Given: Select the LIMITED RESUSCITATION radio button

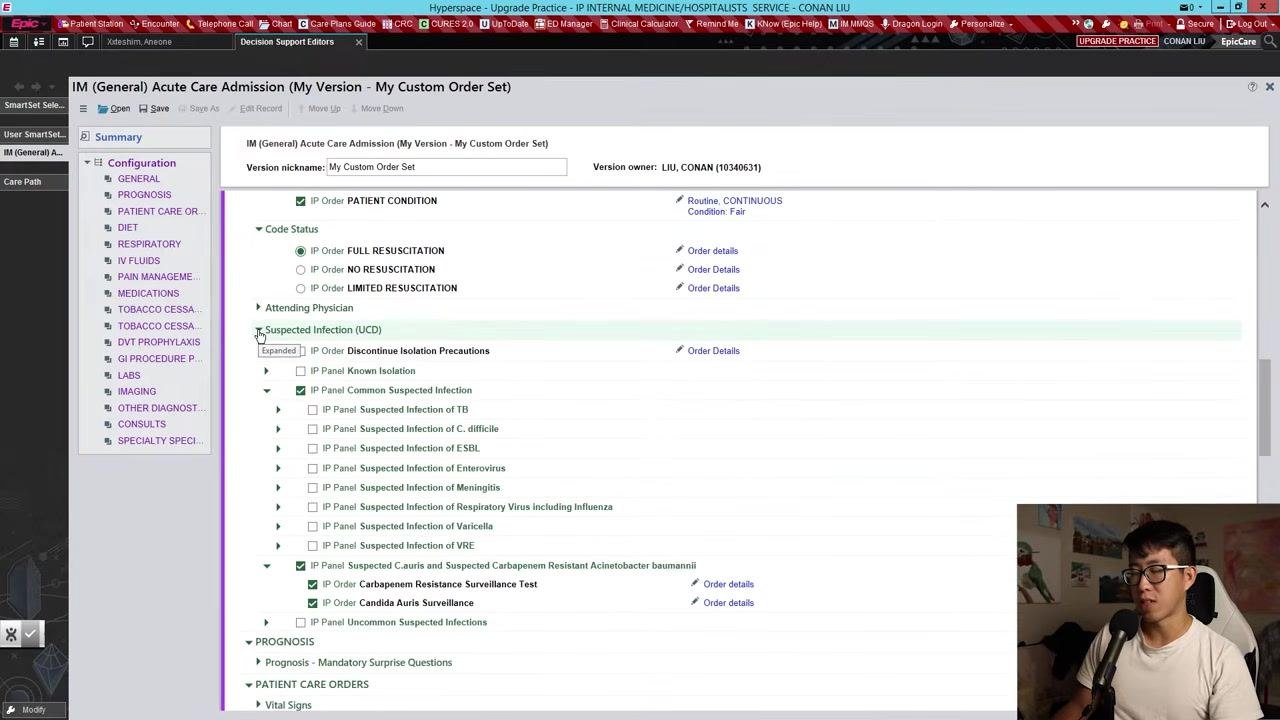Looking at the screenshot, I should tap(300, 289).
